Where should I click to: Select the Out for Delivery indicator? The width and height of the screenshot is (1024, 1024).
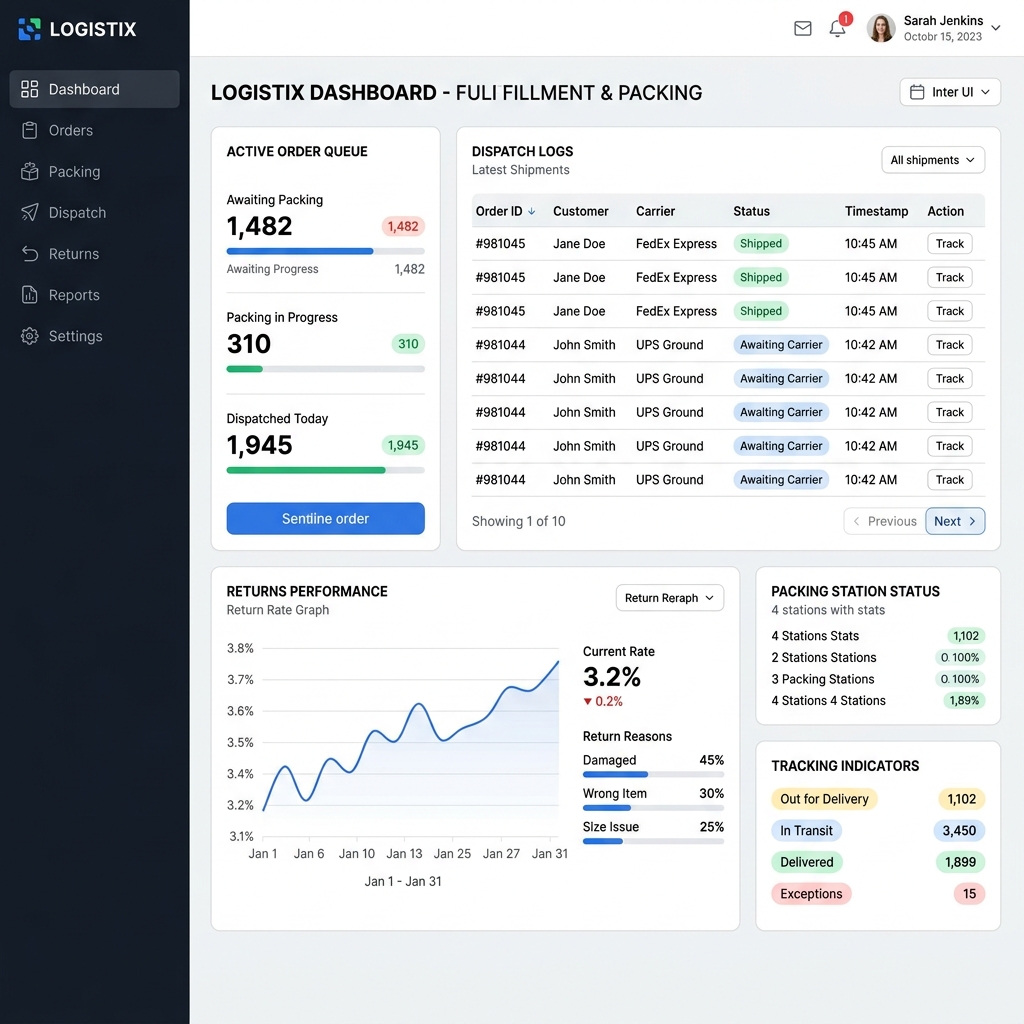point(824,799)
